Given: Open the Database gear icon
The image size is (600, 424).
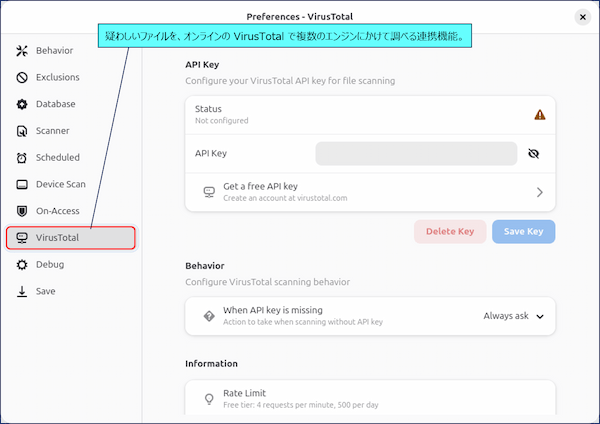Looking at the screenshot, I should coord(22,104).
